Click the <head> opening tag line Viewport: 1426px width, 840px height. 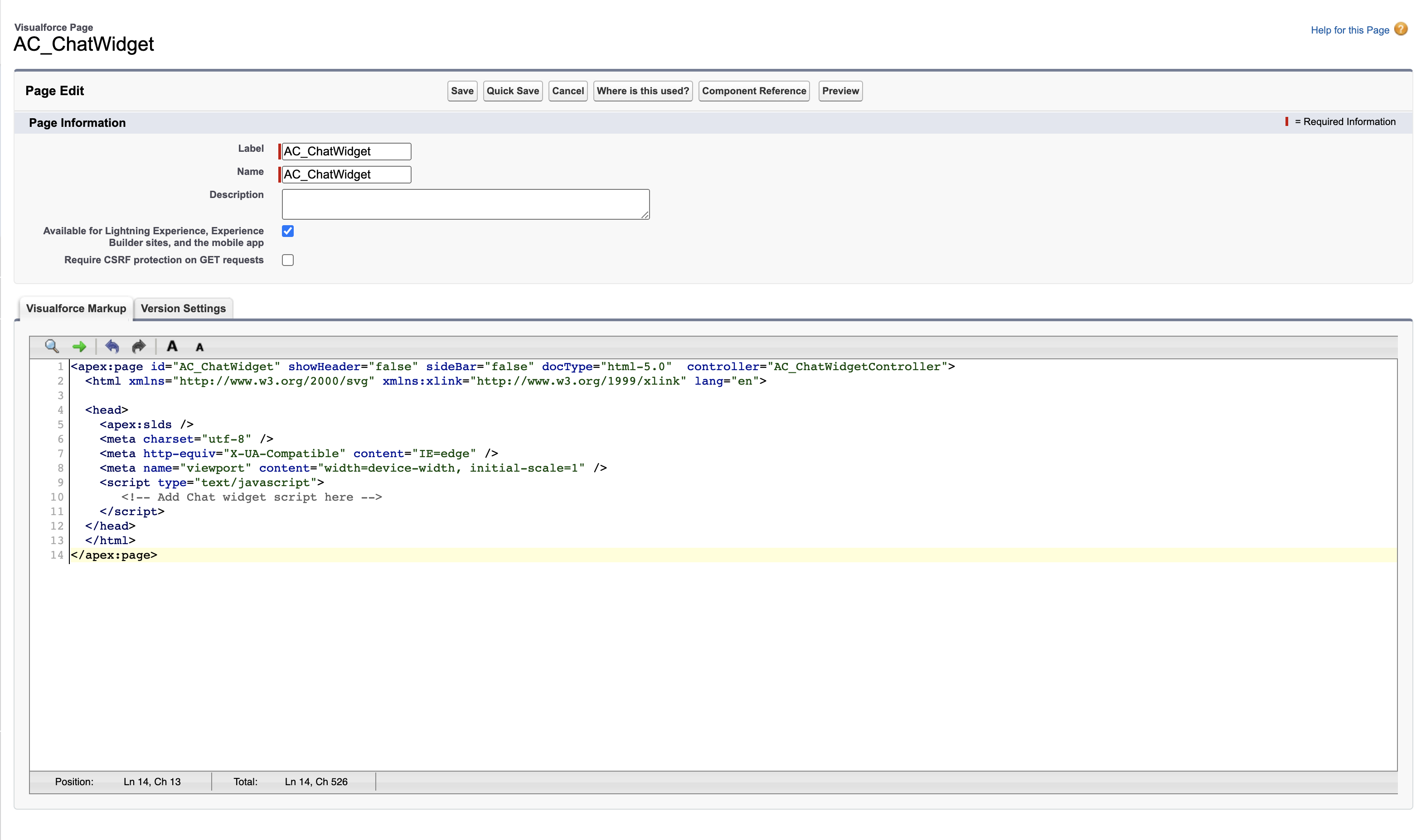click(x=107, y=410)
